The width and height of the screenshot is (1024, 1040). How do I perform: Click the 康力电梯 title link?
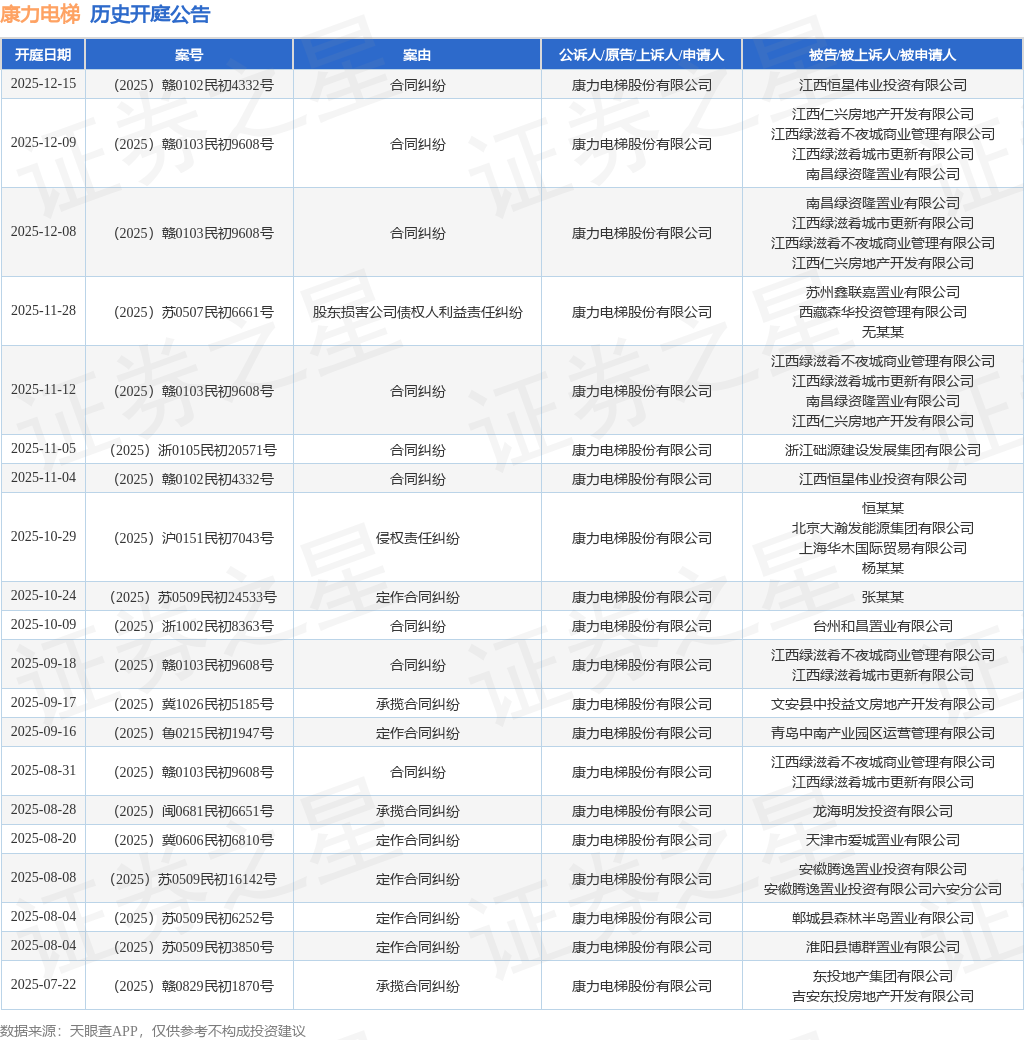[x=40, y=14]
